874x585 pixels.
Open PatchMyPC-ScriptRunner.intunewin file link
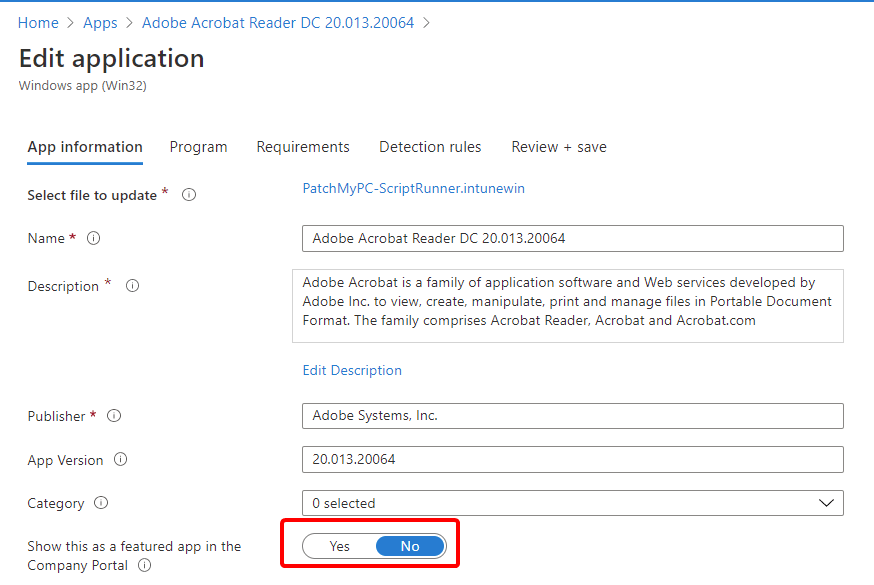[x=413, y=188]
